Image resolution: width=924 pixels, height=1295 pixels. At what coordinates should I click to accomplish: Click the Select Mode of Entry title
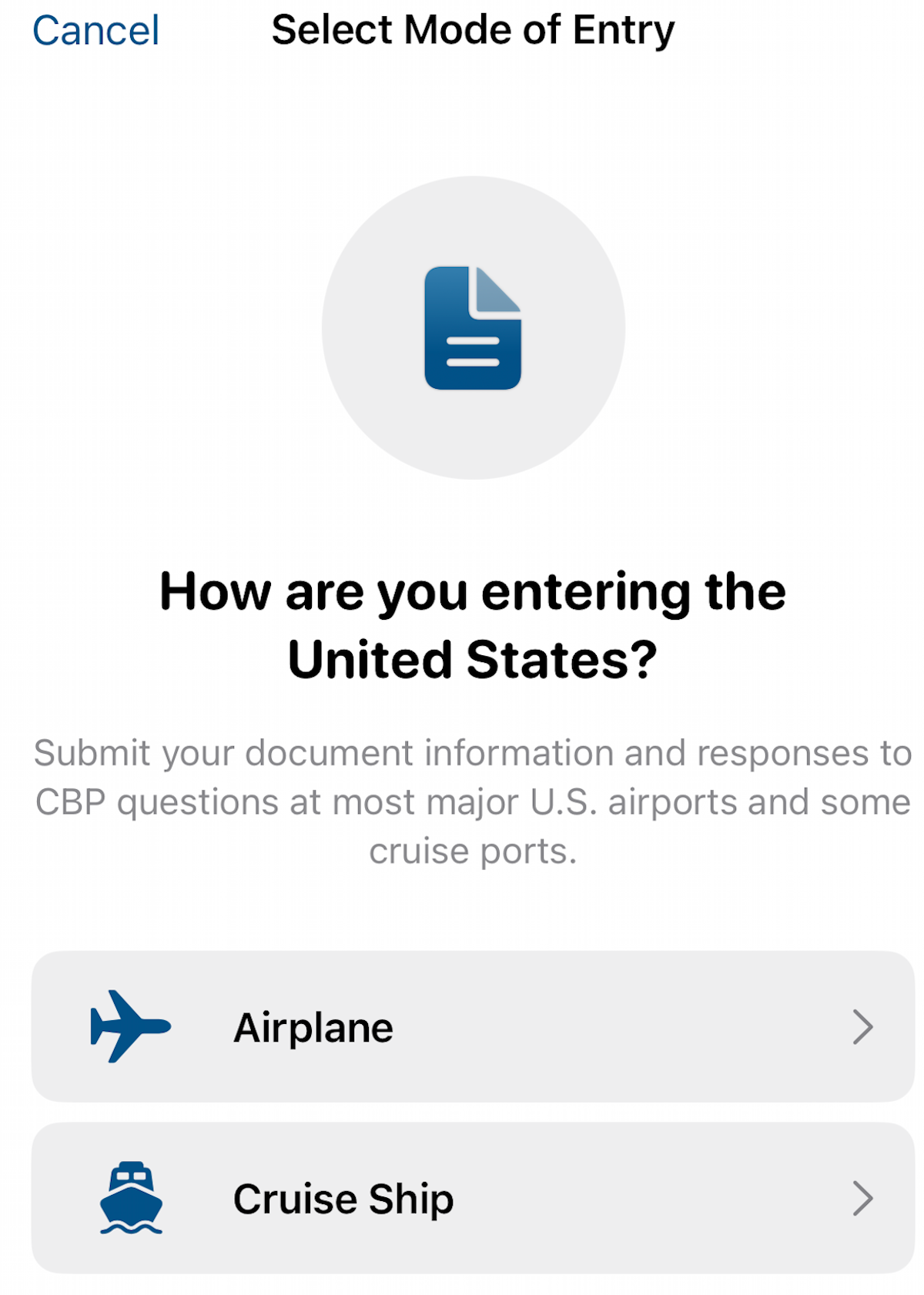click(473, 29)
